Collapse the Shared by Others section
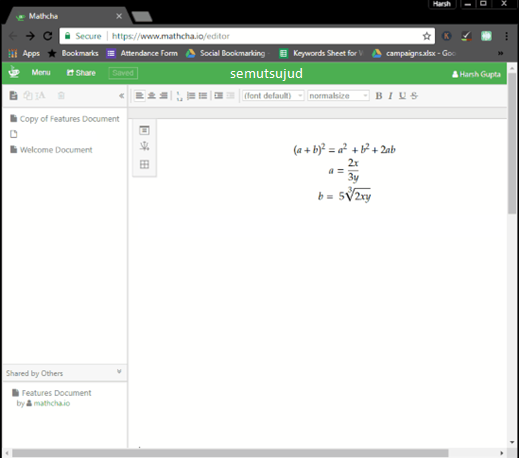Screen dimensions: 519x458 [119, 371]
